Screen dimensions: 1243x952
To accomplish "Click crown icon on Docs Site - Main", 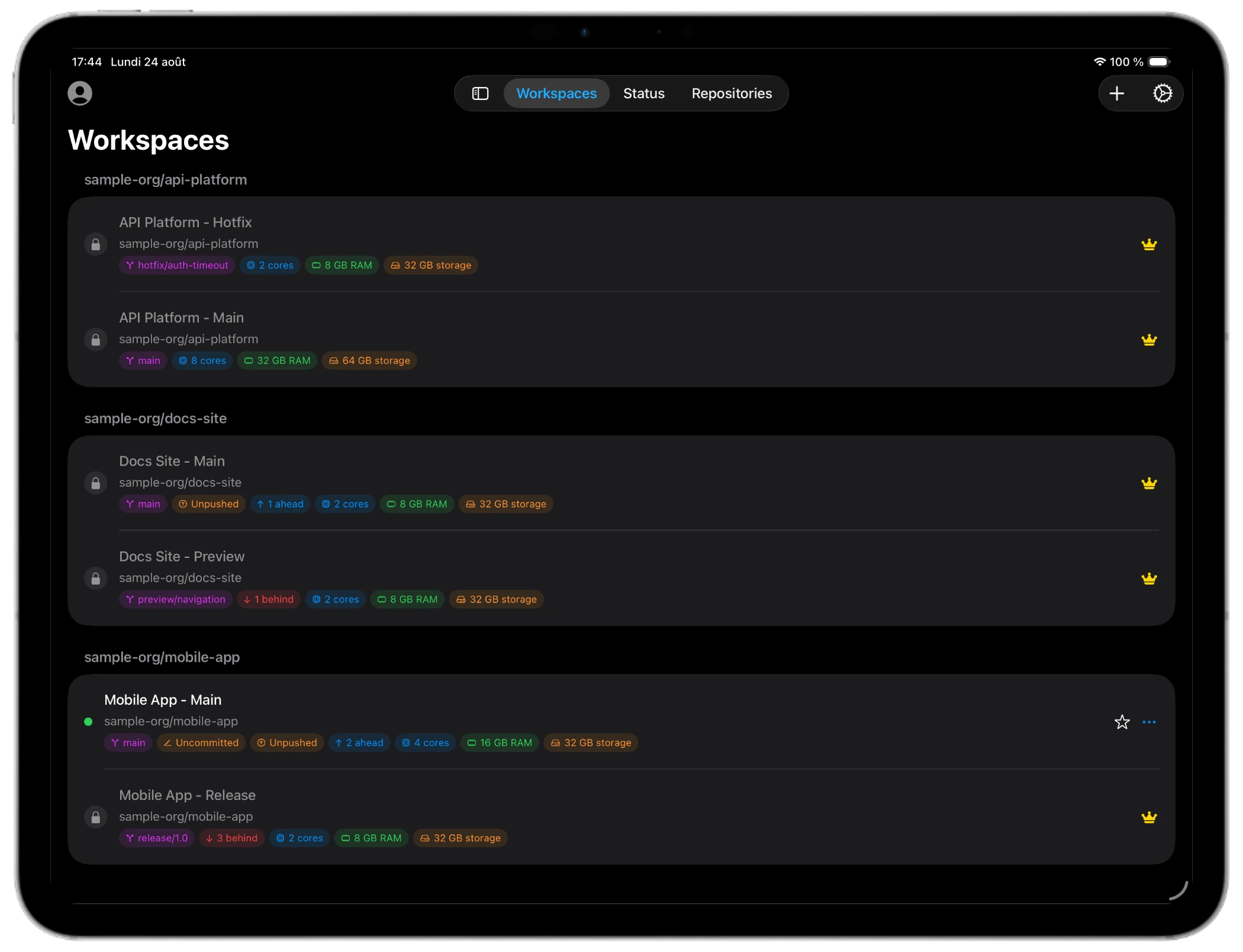I will (1149, 483).
